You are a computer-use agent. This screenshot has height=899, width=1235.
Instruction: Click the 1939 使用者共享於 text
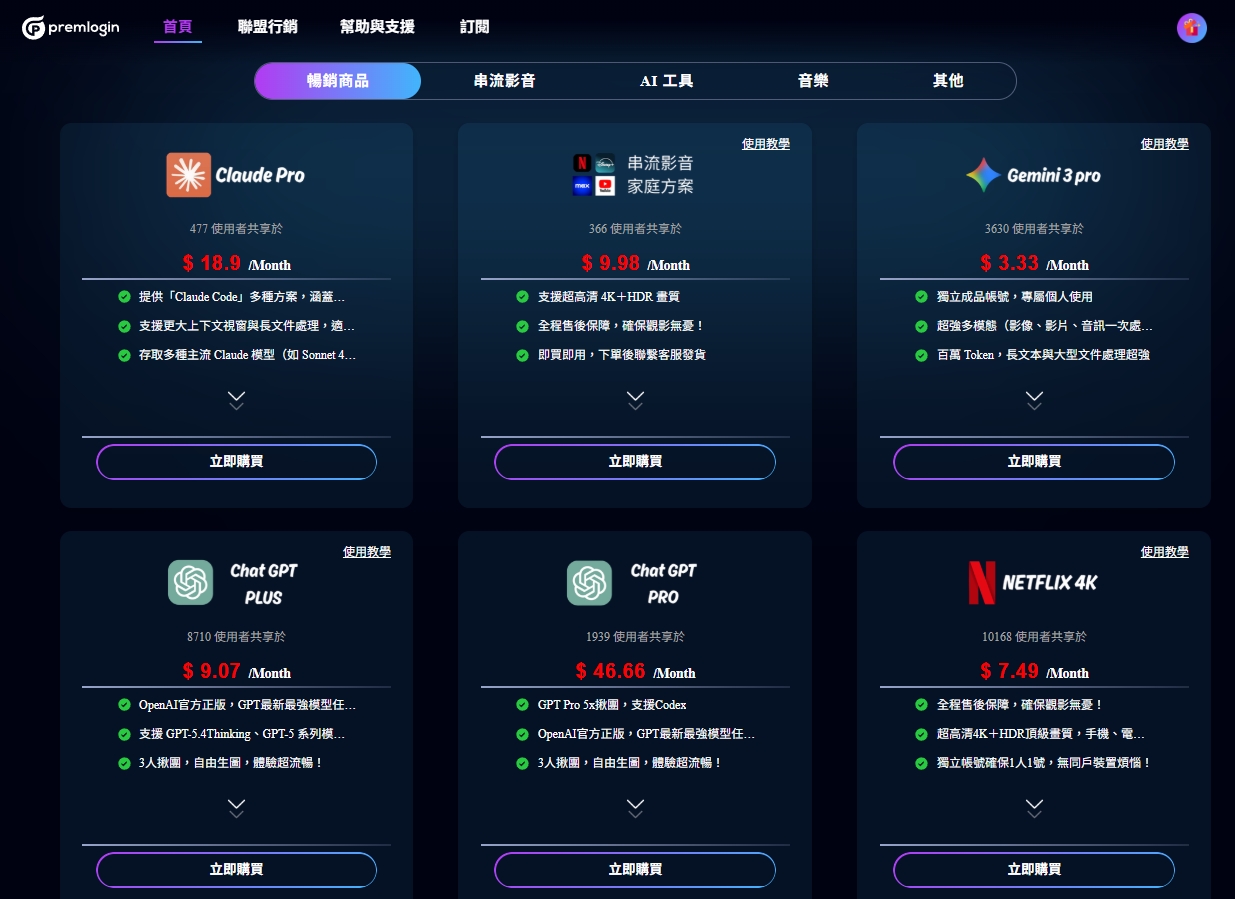635,637
